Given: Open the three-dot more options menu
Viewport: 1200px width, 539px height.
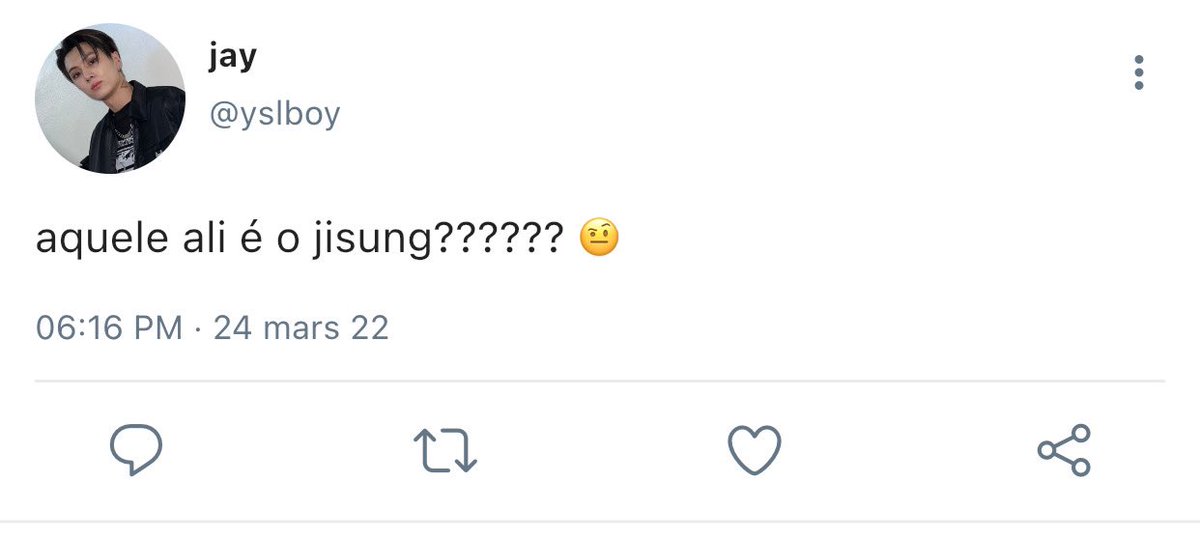Looking at the screenshot, I should [1138, 73].
